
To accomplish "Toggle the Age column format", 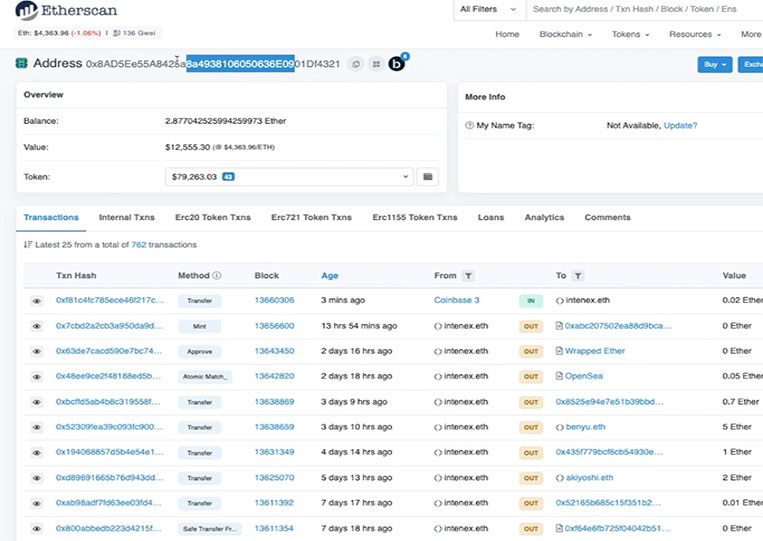I will 329,275.
